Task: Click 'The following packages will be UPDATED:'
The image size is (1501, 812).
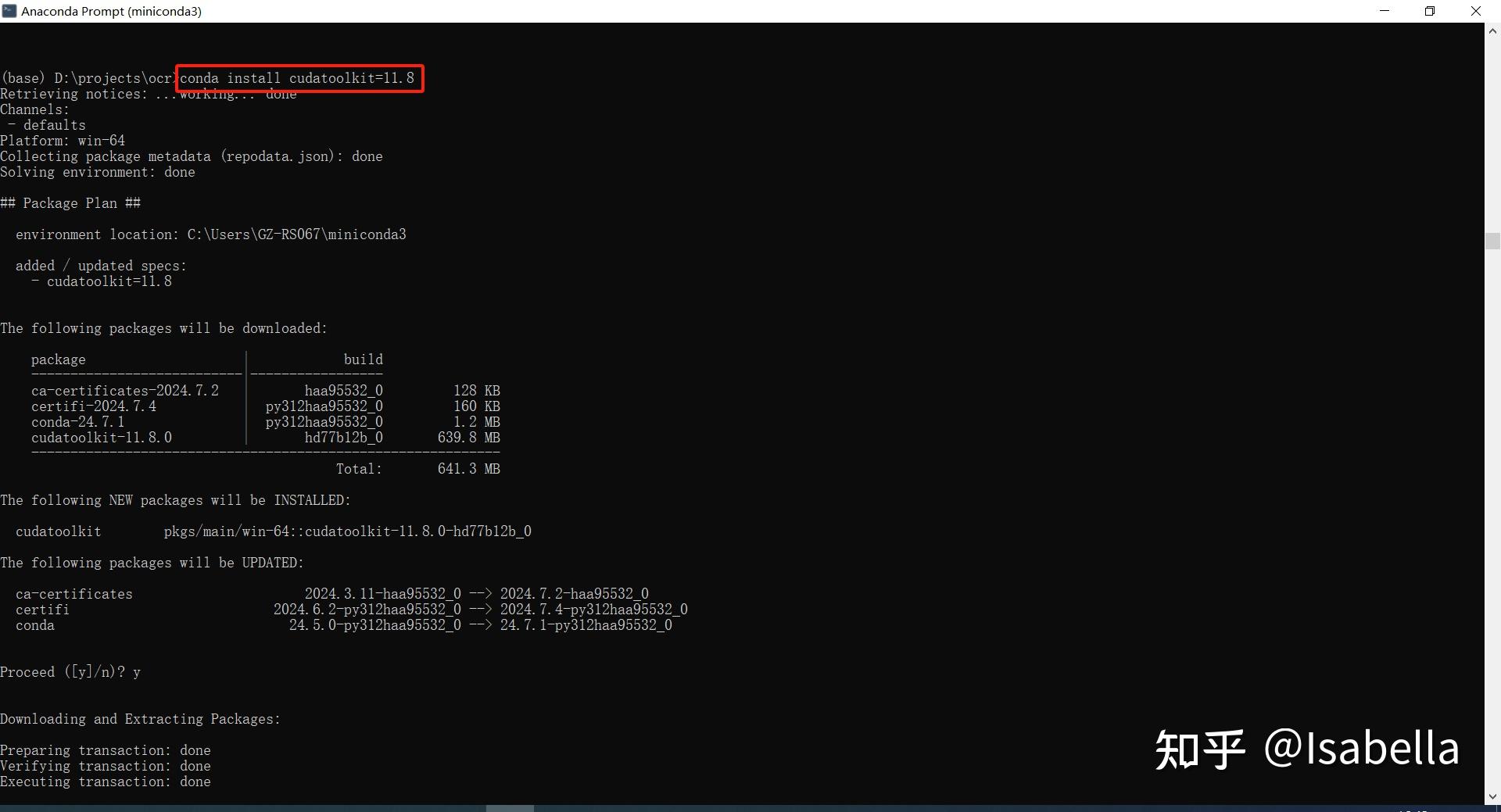Action: [x=152, y=563]
